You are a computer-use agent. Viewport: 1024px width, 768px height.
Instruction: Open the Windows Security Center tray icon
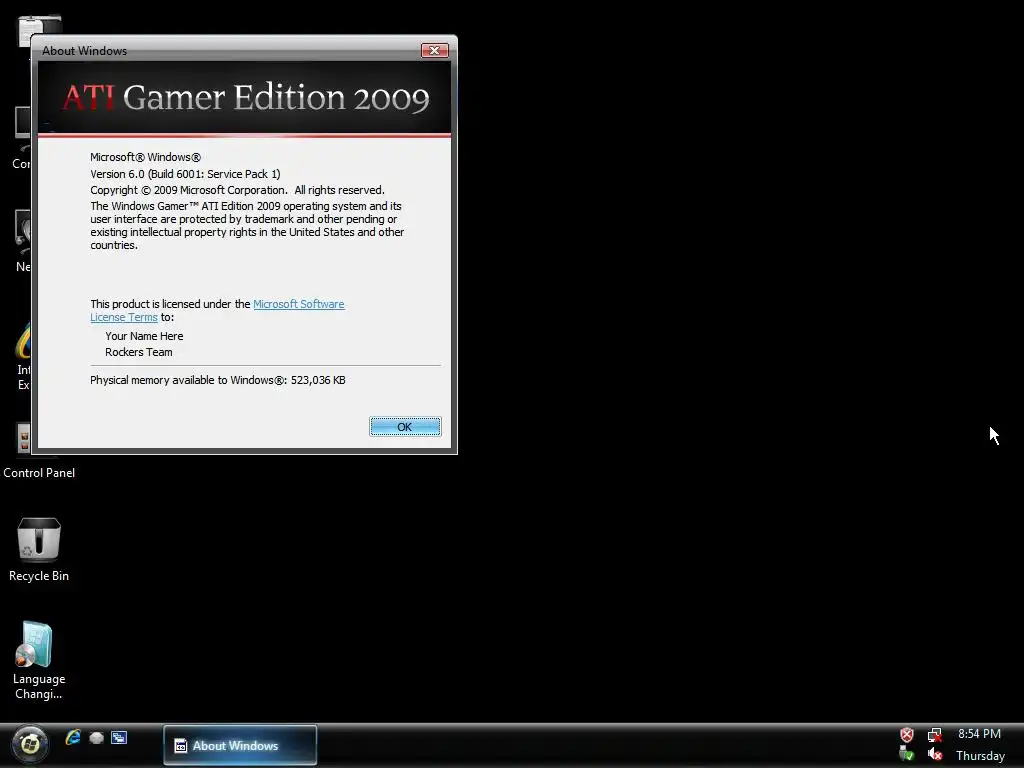pos(906,735)
